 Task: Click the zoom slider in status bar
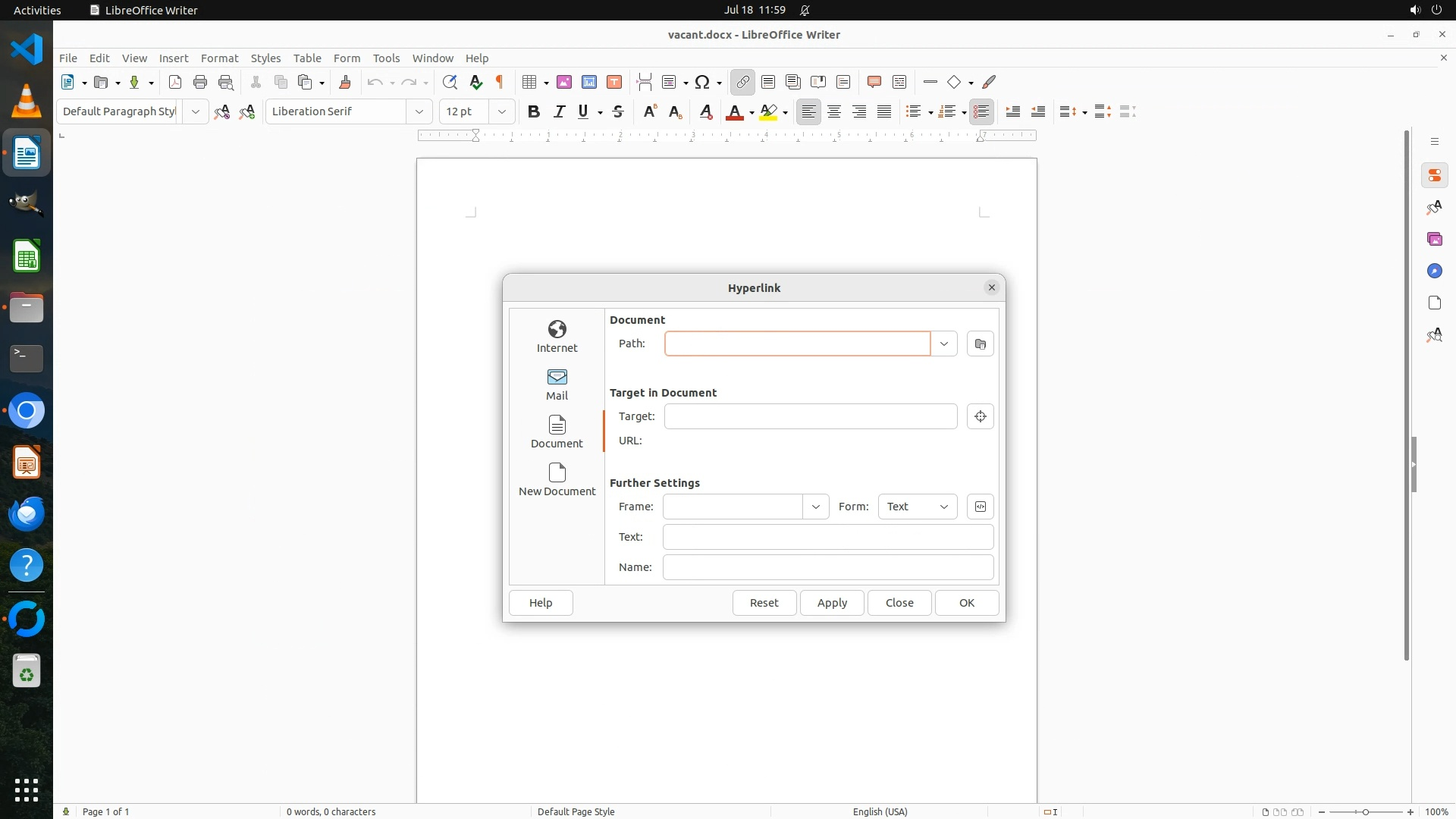(x=1365, y=811)
